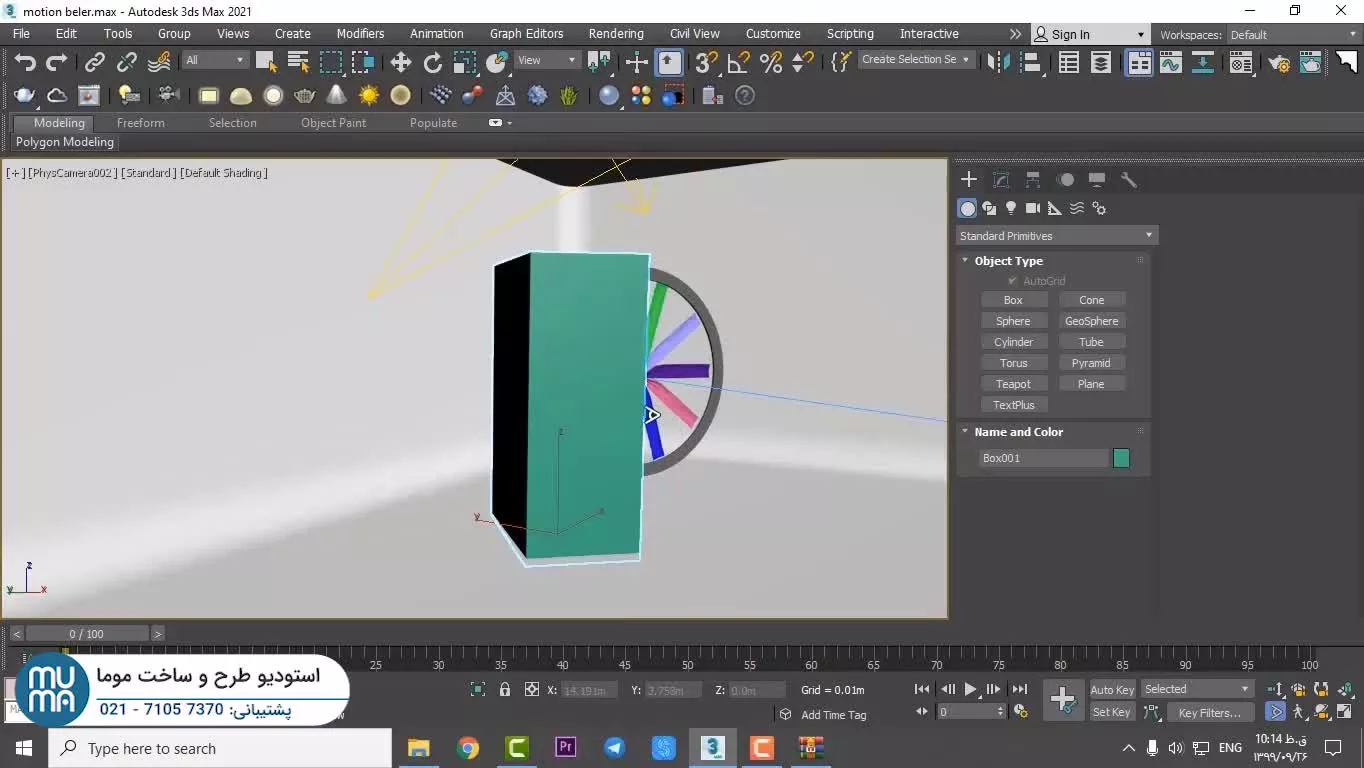Activate Select and Rotate tool
The width and height of the screenshot is (1364, 768).
pos(433,62)
